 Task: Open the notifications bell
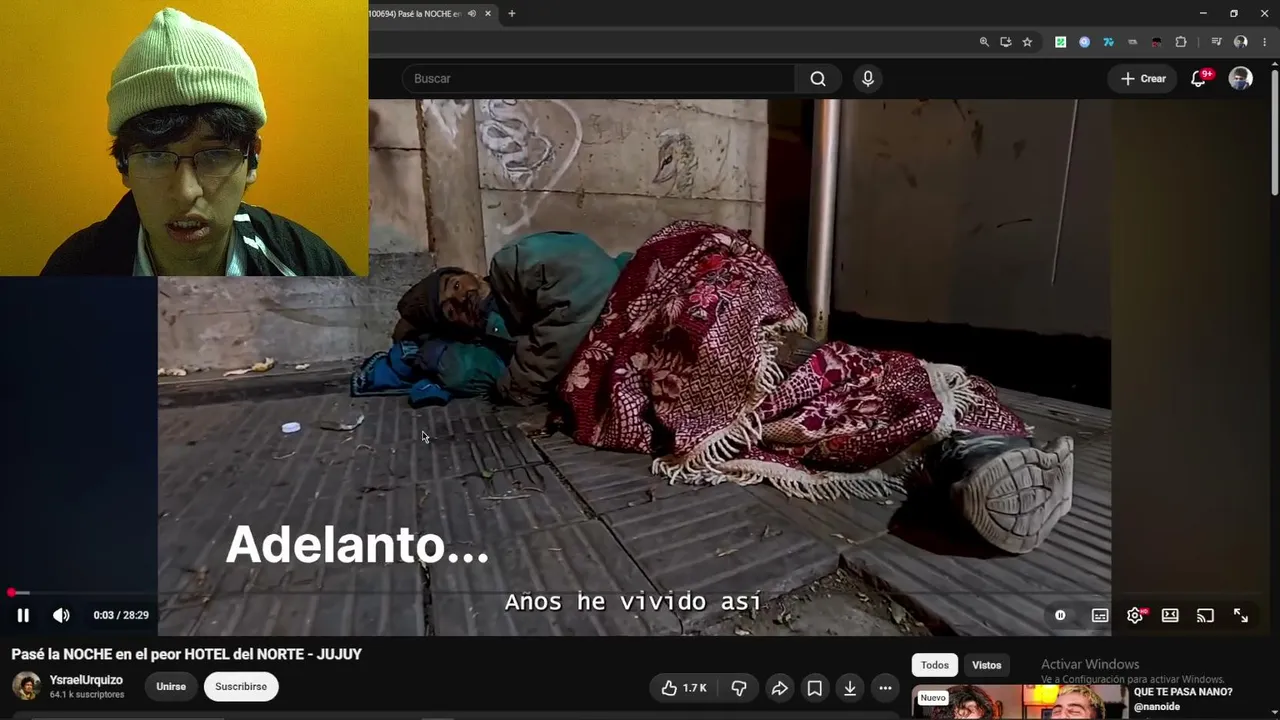point(1199,79)
